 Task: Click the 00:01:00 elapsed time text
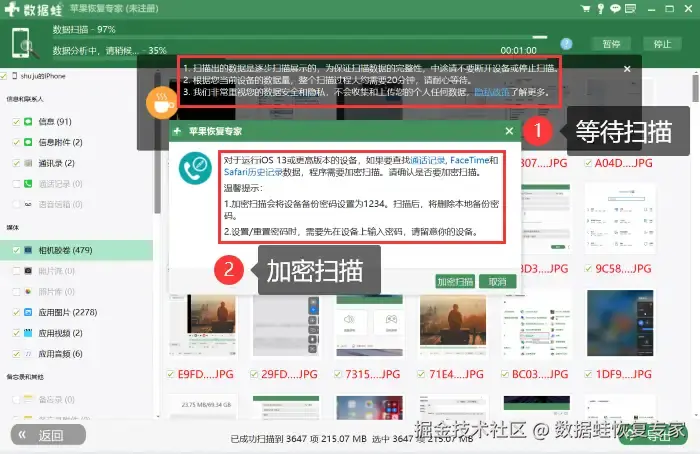pyautogui.click(x=518, y=50)
